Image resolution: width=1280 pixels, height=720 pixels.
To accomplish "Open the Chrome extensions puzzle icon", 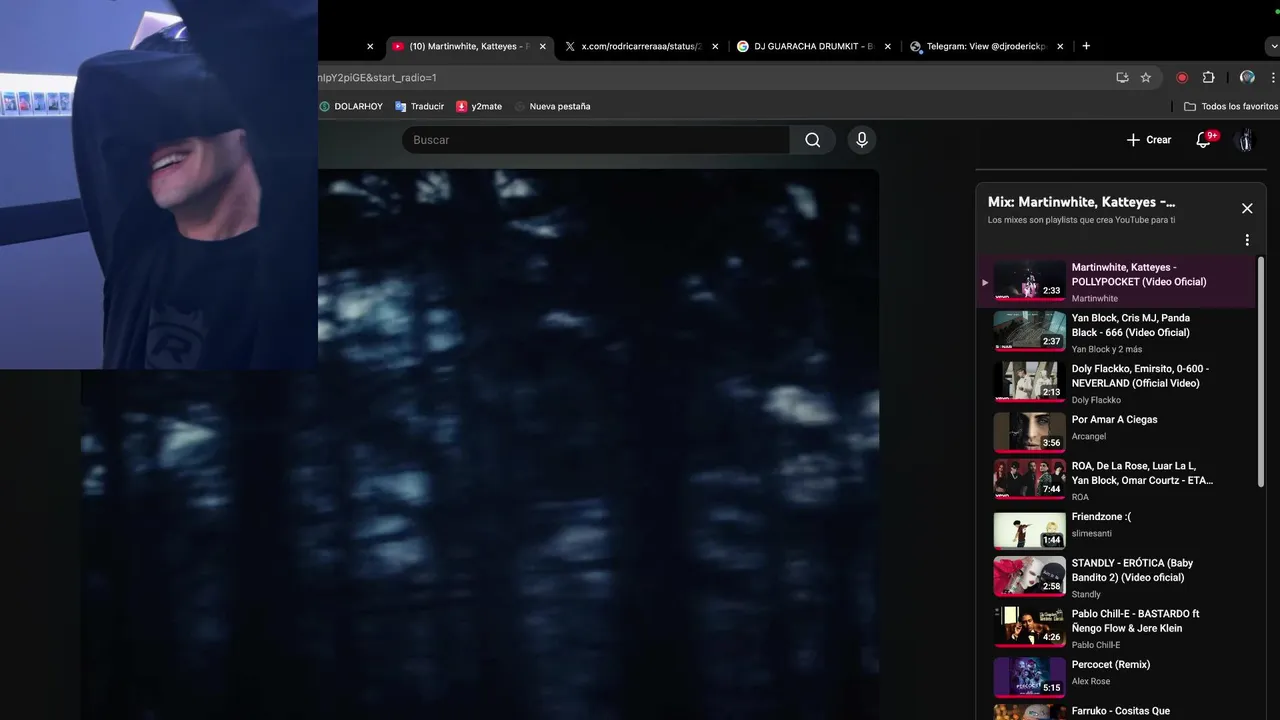I will pos(1208,77).
